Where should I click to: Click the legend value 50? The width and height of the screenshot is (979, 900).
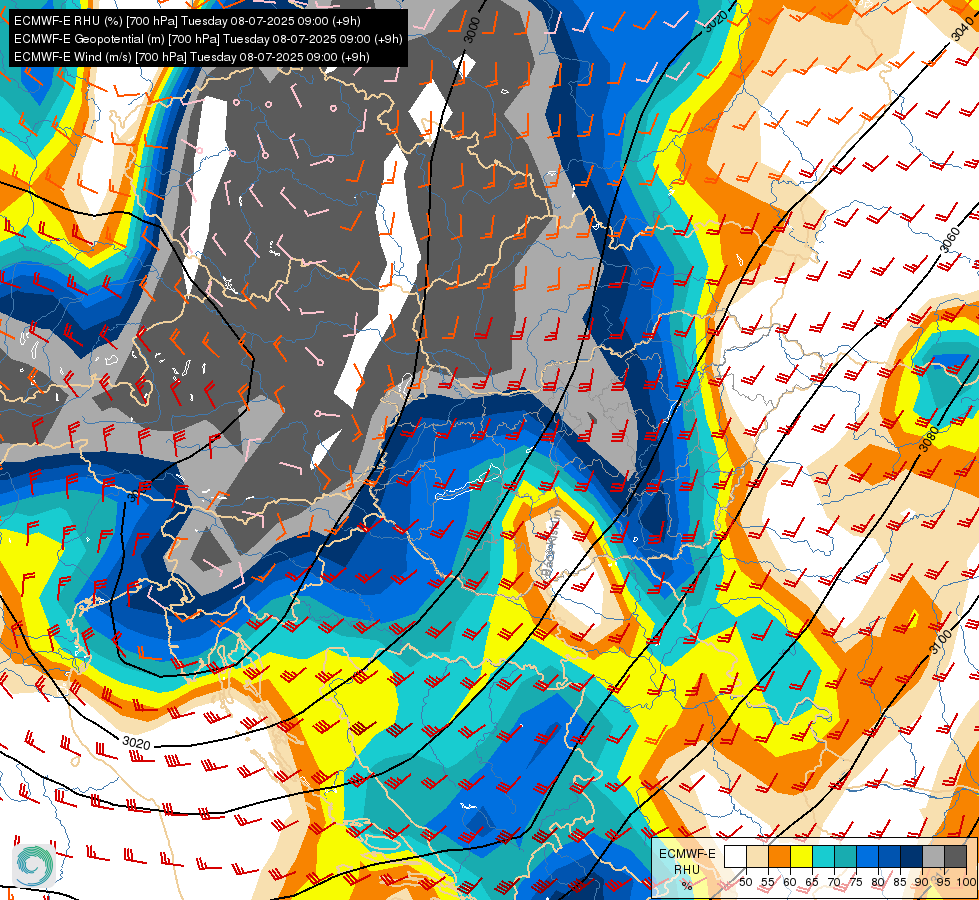(745, 882)
